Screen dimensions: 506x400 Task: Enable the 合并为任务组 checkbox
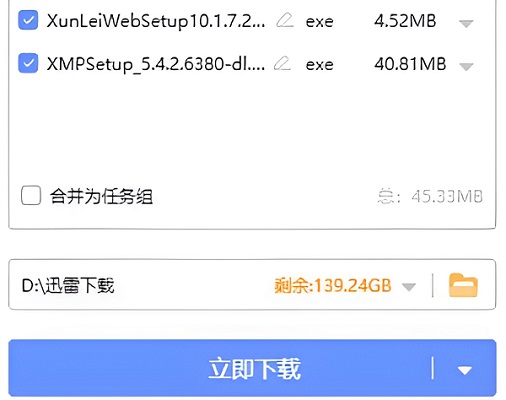pyautogui.click(x=31, y=195)
